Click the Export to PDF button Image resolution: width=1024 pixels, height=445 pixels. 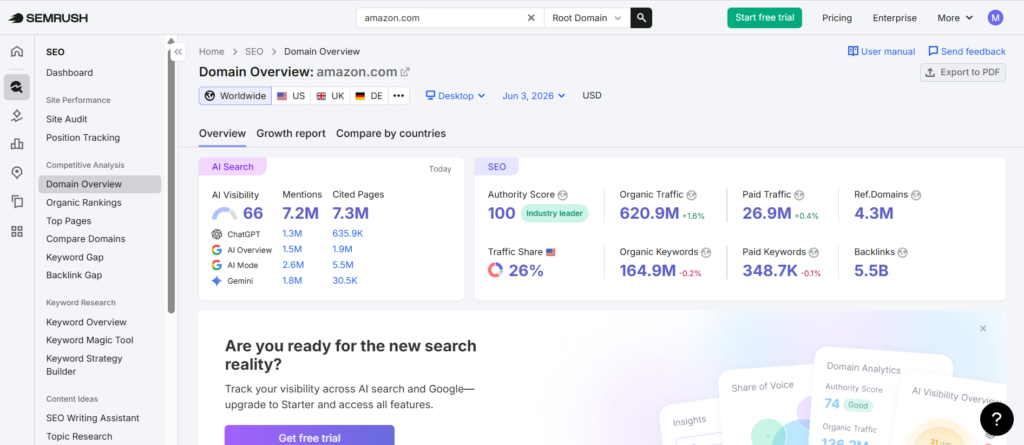(963, 73)
